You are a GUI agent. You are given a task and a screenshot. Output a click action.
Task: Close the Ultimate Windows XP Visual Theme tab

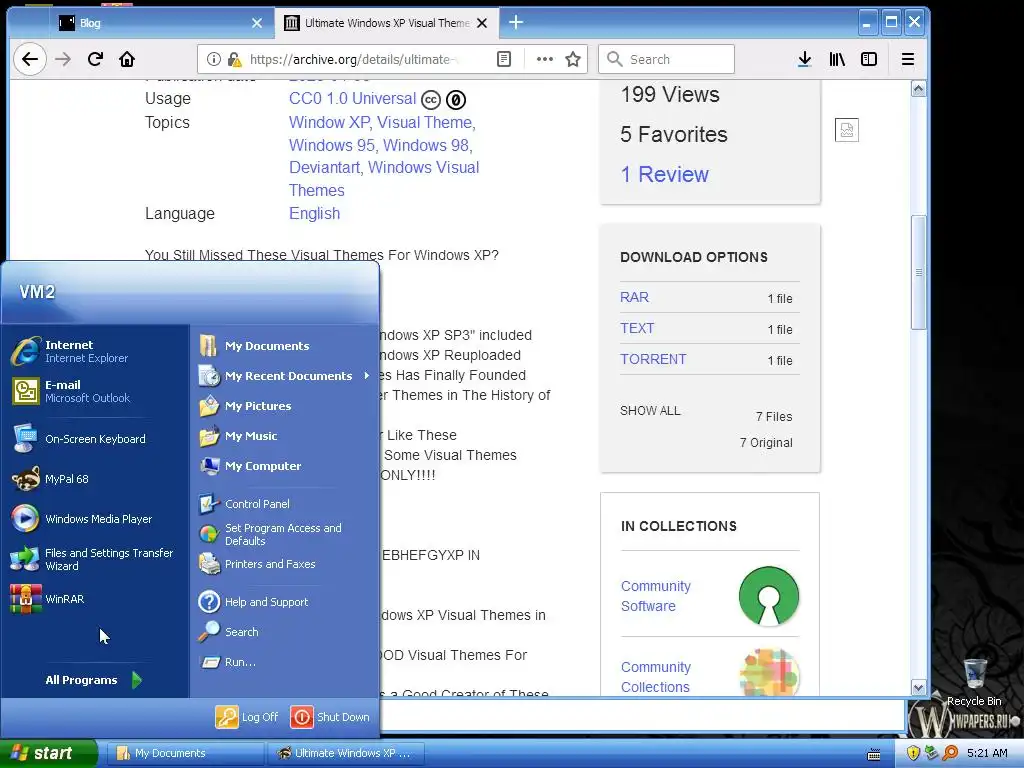(482, 23)
